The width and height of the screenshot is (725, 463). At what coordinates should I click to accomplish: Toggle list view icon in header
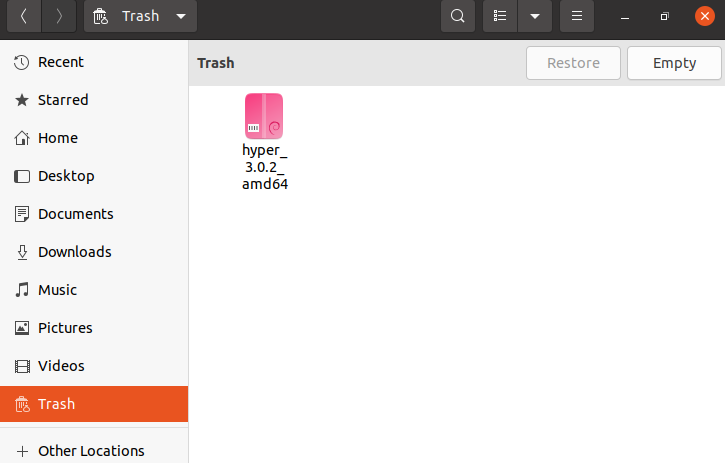pos(500,16)
